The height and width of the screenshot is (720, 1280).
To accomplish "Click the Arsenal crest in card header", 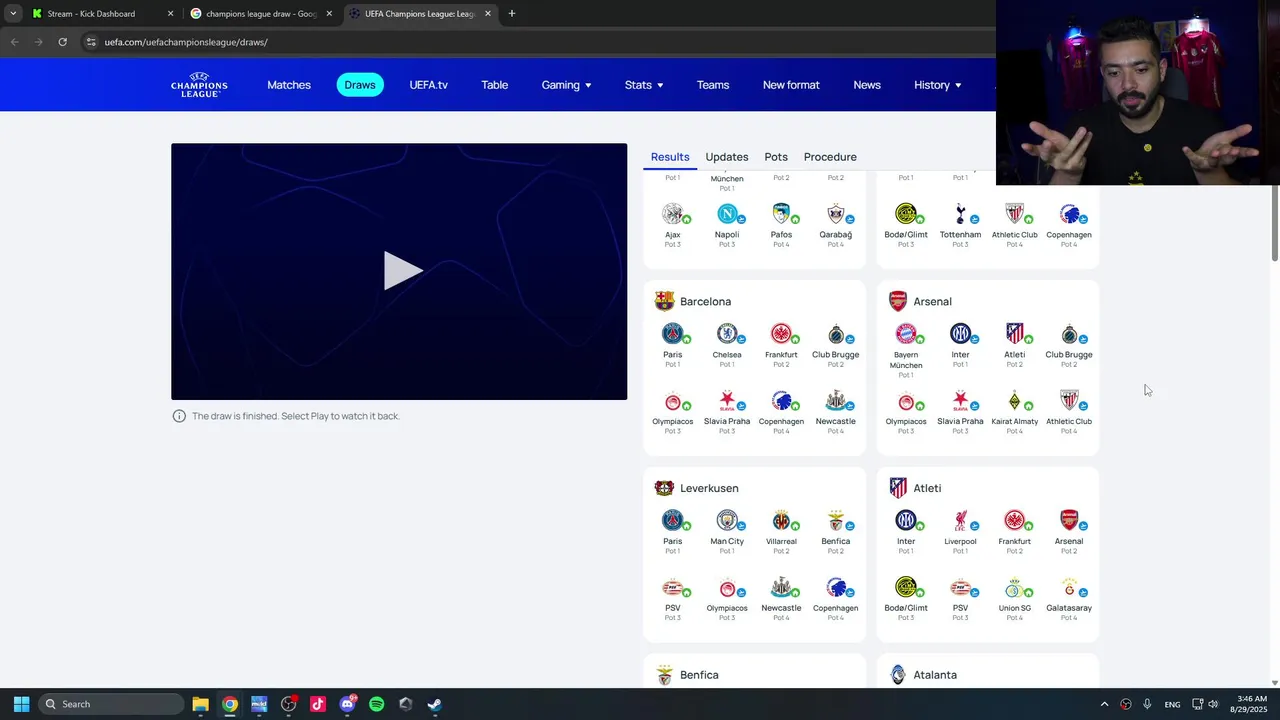I will click(x=898, y=301).
